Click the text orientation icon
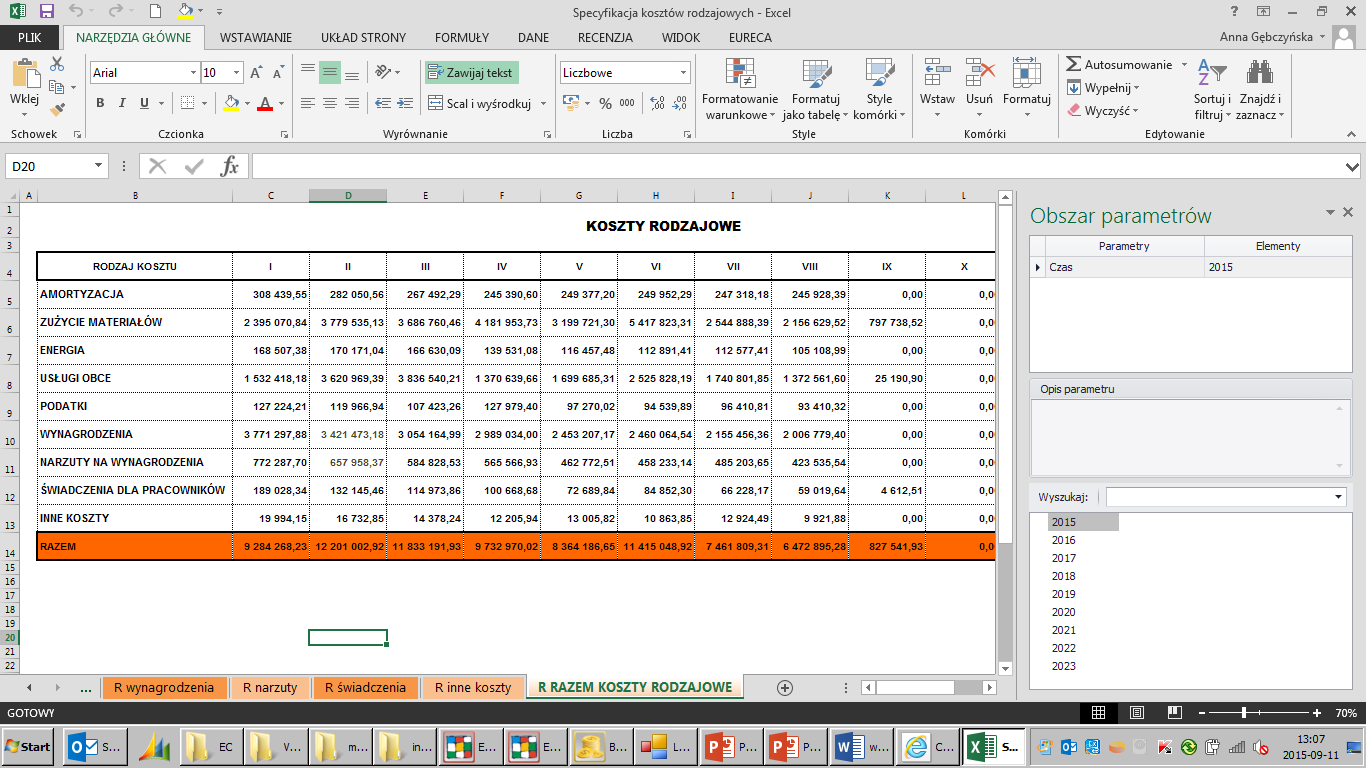The height and width of the screenshot is (768, 1366). [383, 73]
